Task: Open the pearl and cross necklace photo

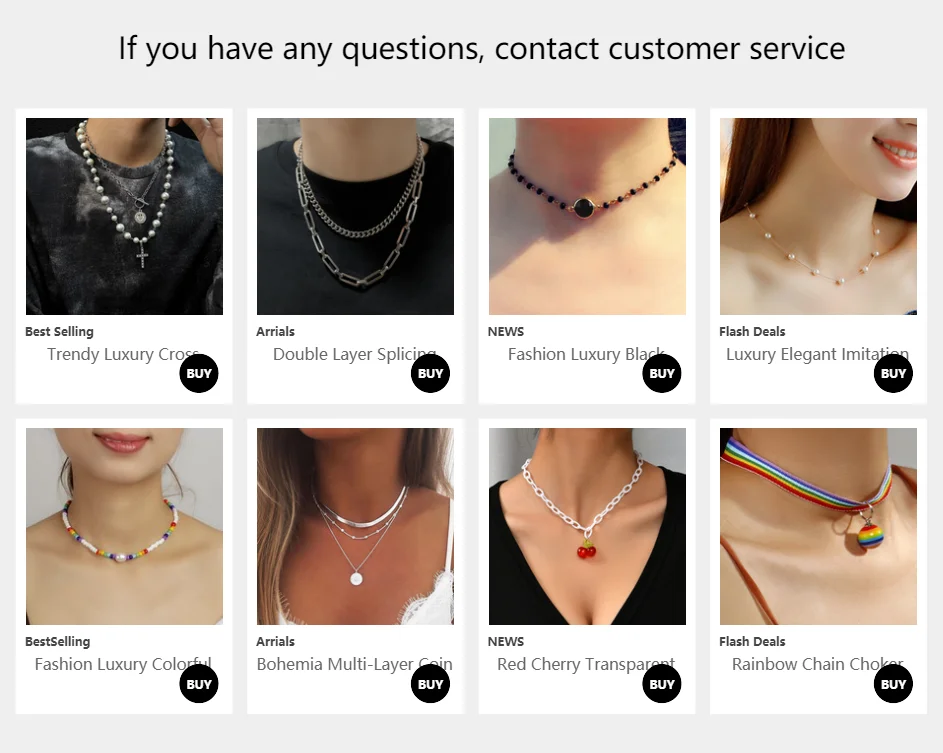Action: [124, 217]
